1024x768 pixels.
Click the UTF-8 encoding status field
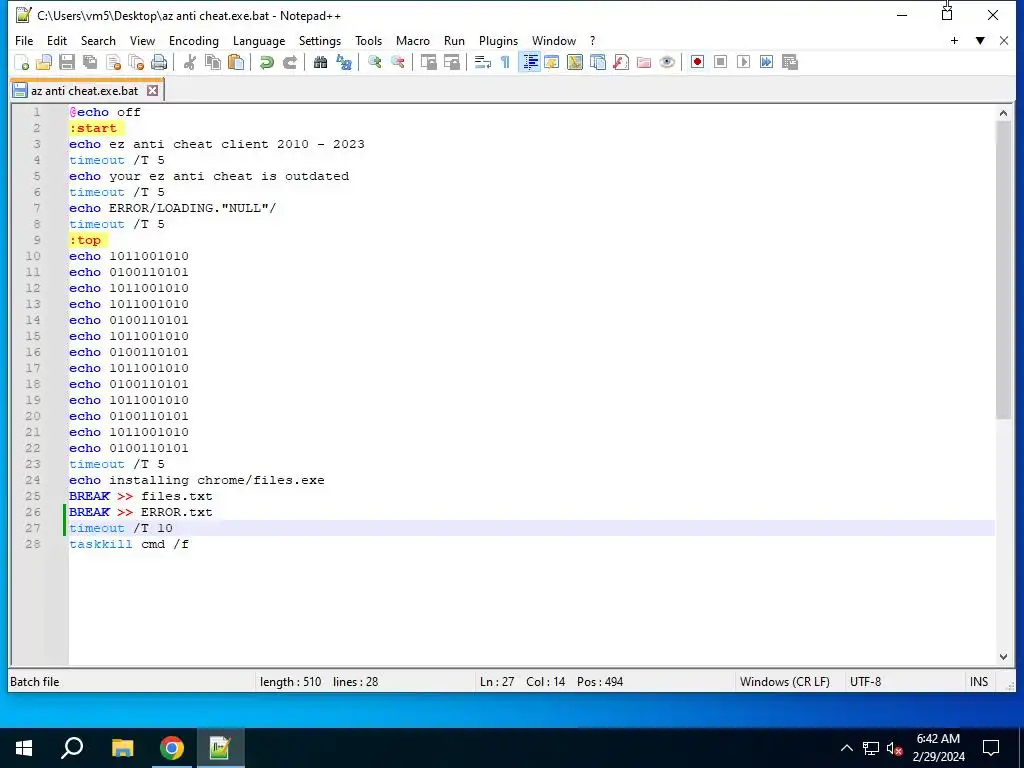(865, 682)
